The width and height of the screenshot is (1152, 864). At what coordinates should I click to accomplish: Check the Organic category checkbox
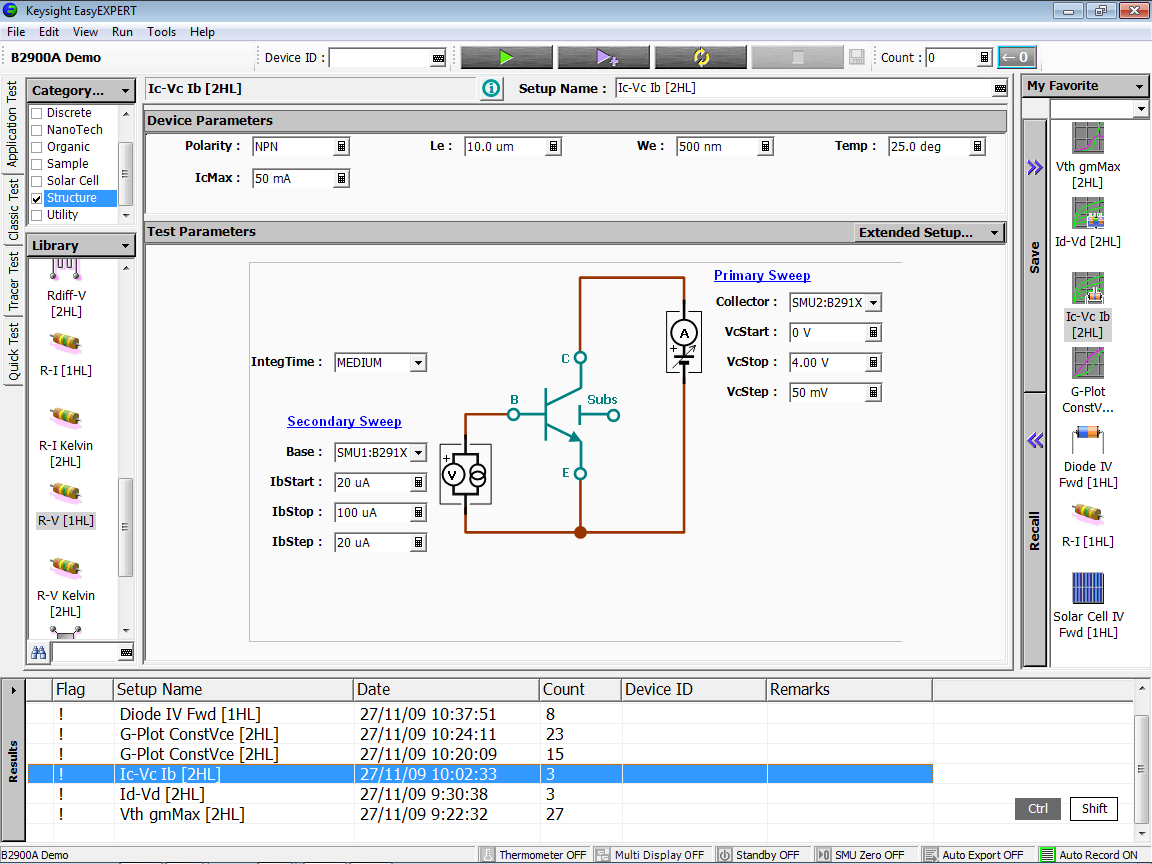37,147
